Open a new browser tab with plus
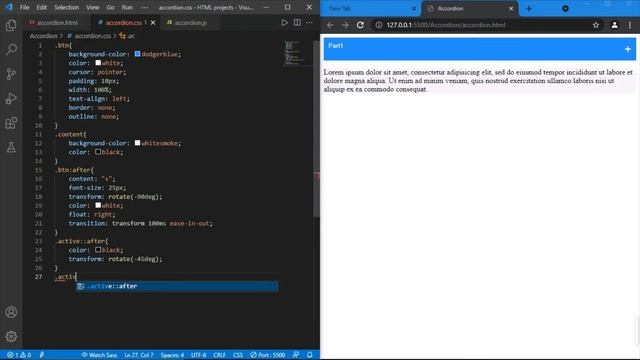 pyautogui.click(x=529, y=9)
